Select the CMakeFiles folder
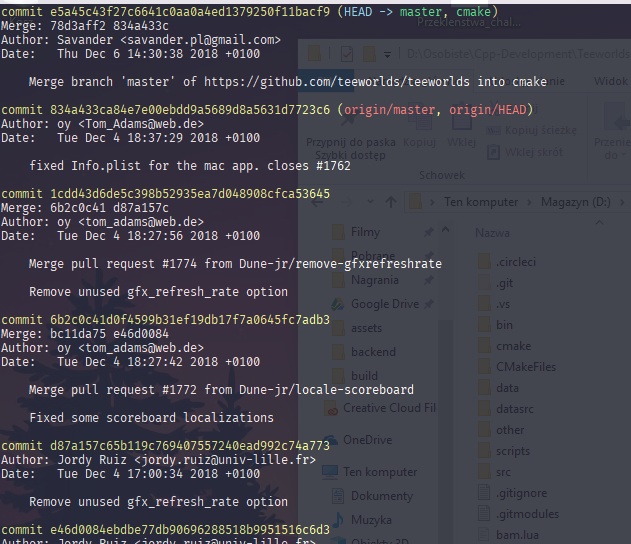631x544 pixels. [x=525, y=367]
